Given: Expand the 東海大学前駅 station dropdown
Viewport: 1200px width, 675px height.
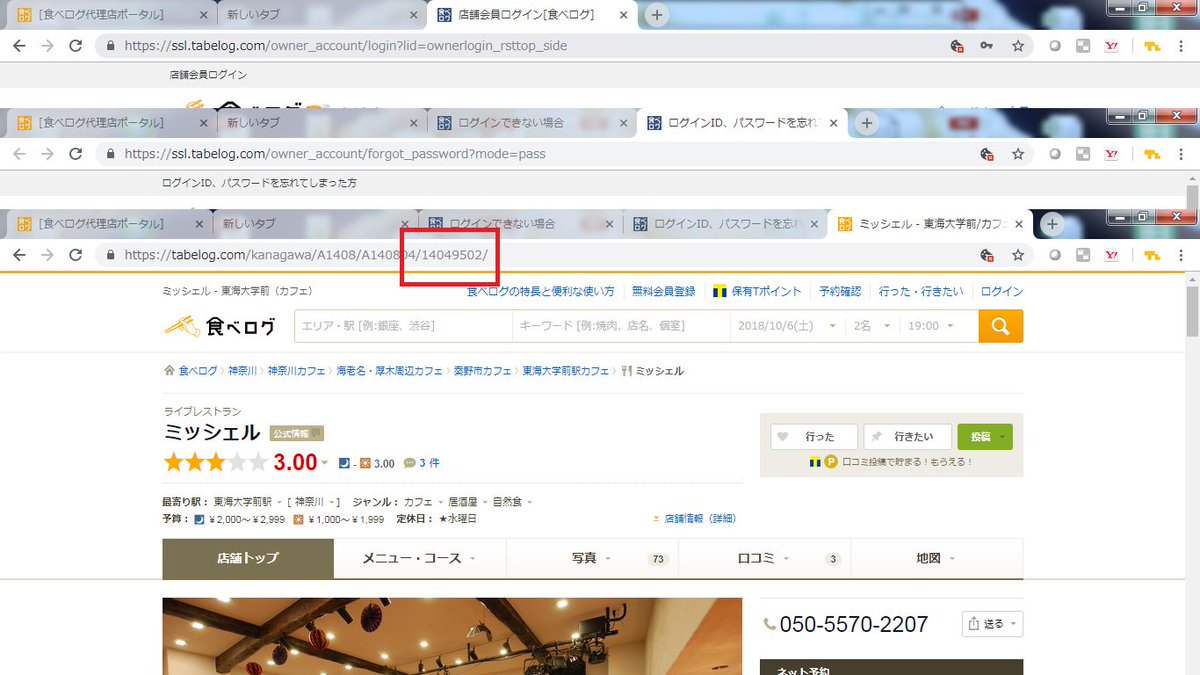Looking at the screenshot, I should click(x=279, y=502).
